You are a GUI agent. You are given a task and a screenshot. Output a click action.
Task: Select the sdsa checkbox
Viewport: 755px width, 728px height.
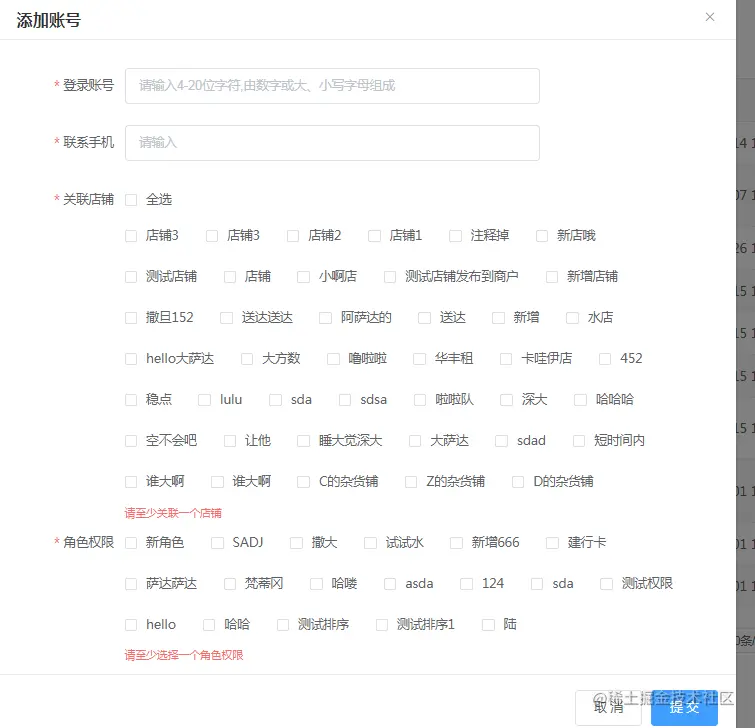click(345, 400)
